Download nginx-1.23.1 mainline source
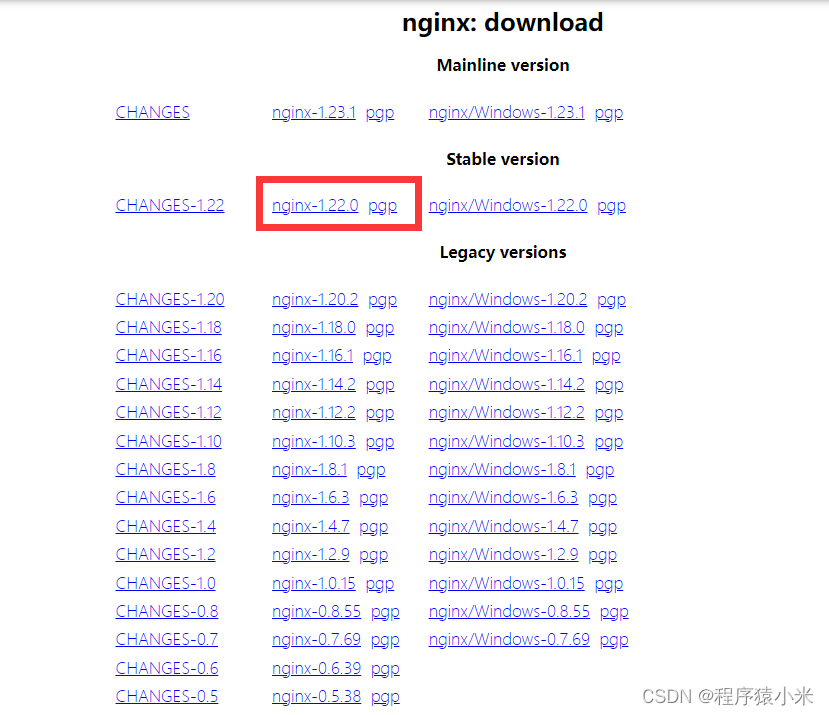 (314, 112)
